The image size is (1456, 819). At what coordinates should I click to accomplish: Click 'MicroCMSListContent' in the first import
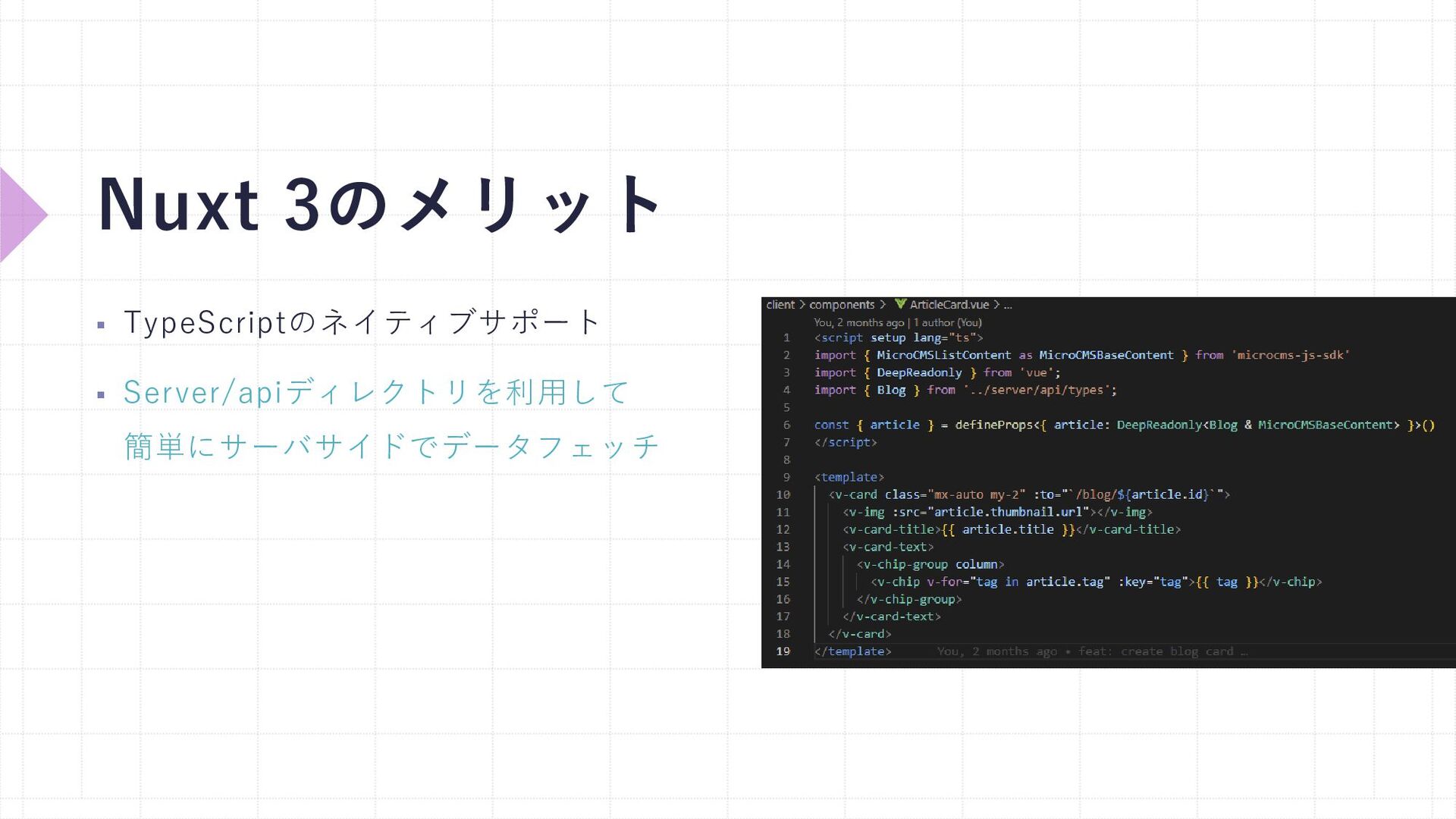coord(944,355)
